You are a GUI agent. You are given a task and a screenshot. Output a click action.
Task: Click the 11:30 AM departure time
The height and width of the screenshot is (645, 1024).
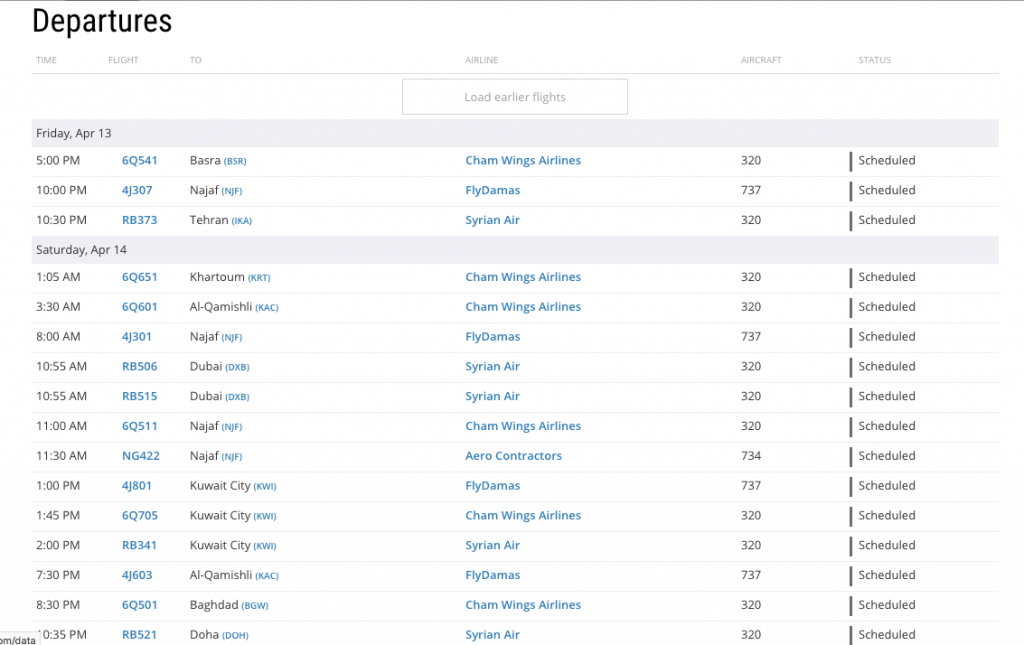pos(61,456)
